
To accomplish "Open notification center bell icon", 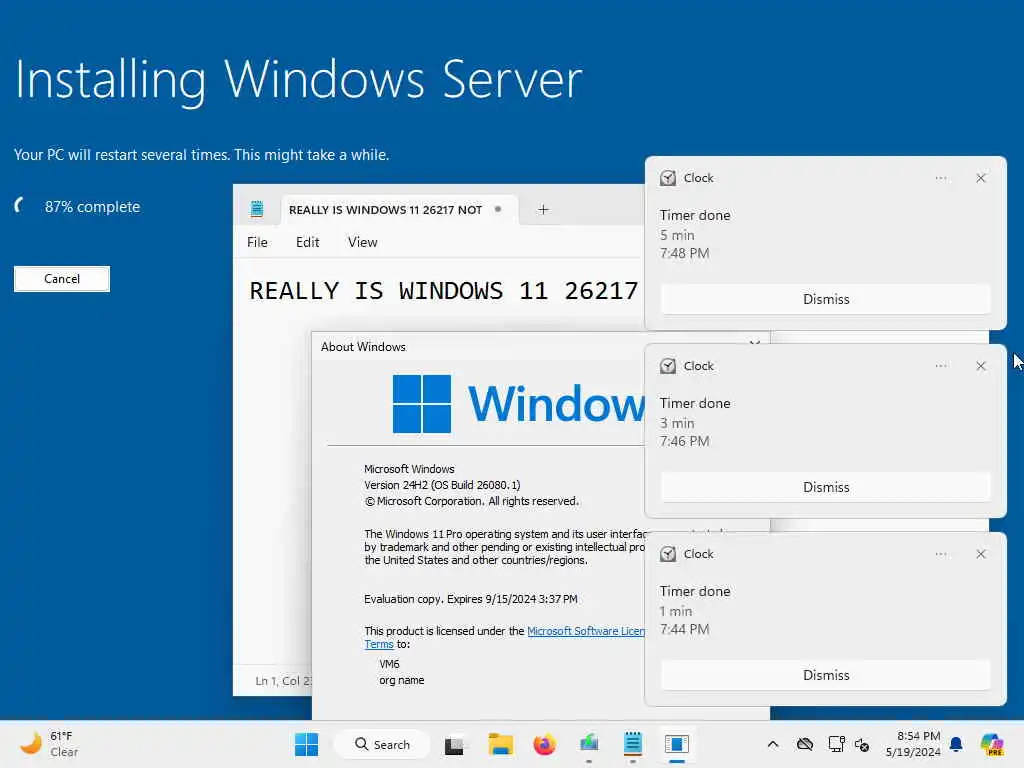I will 956,744.
